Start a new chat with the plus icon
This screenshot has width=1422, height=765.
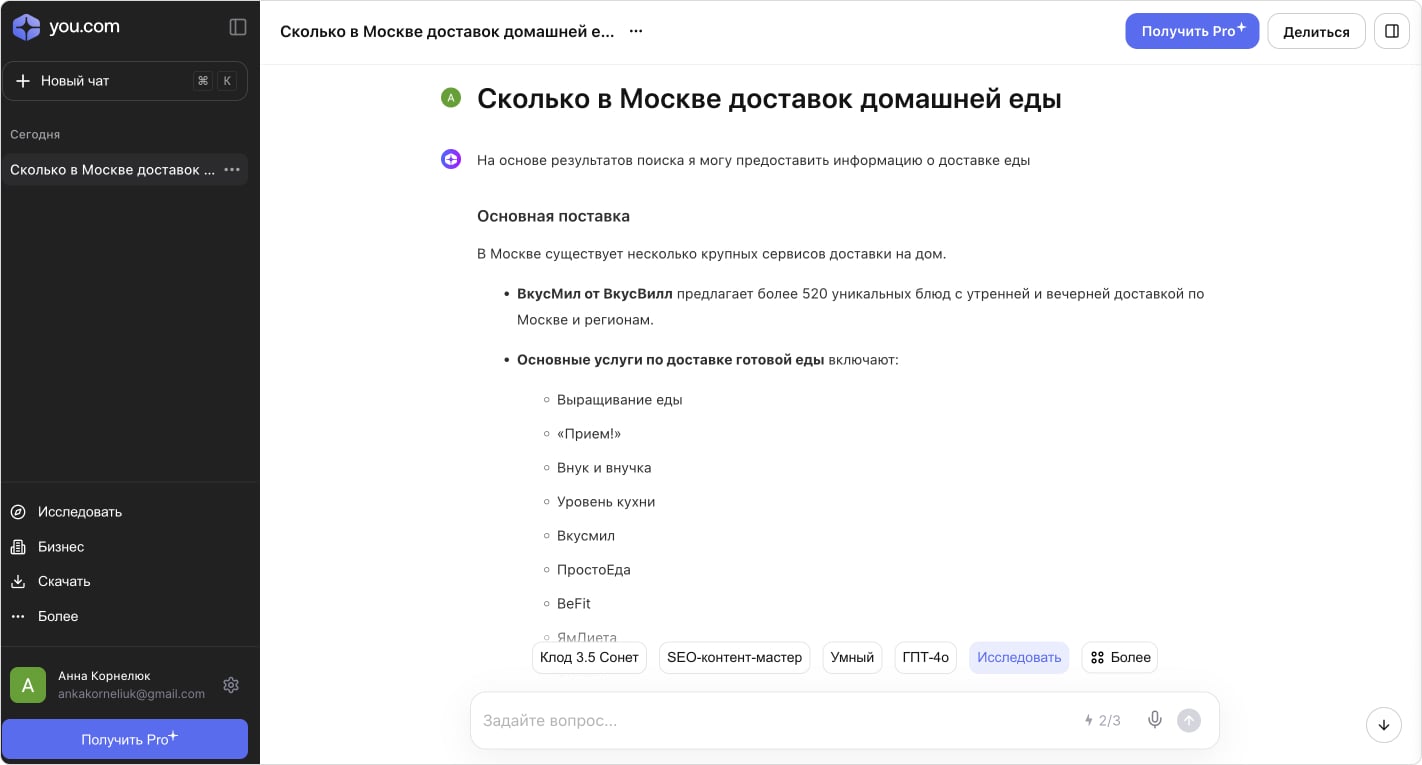pos(23,81)
